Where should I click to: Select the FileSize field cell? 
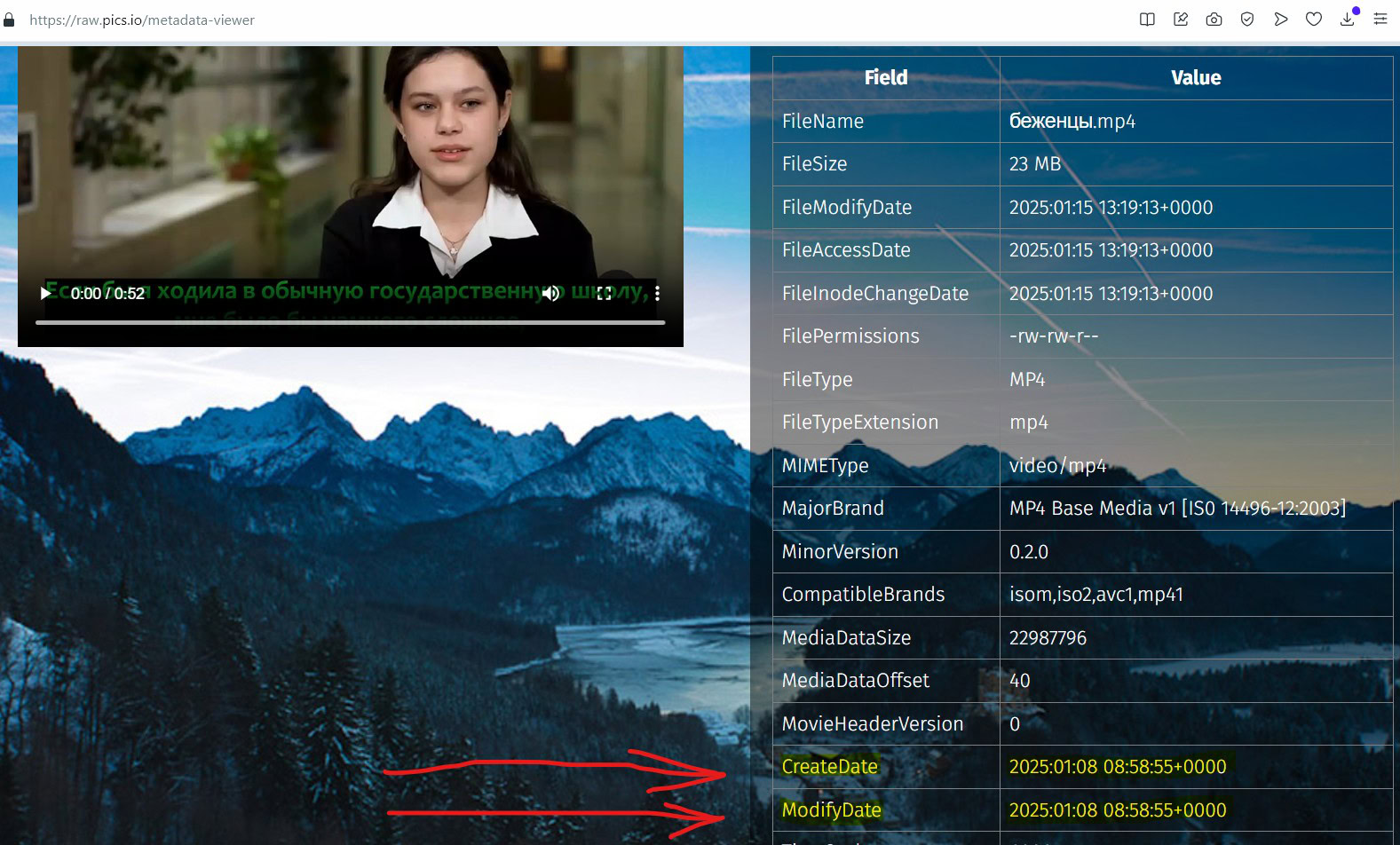click(886, 164)
